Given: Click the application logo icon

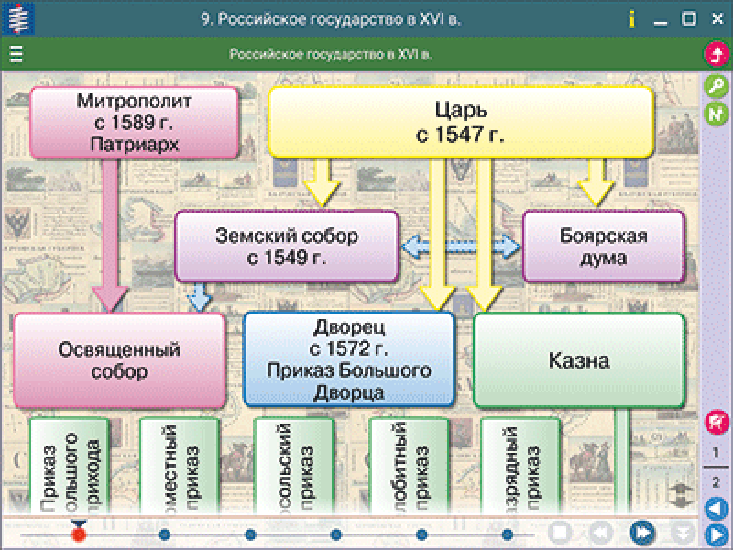Looking at the screenshot, I should pos(18,19).
